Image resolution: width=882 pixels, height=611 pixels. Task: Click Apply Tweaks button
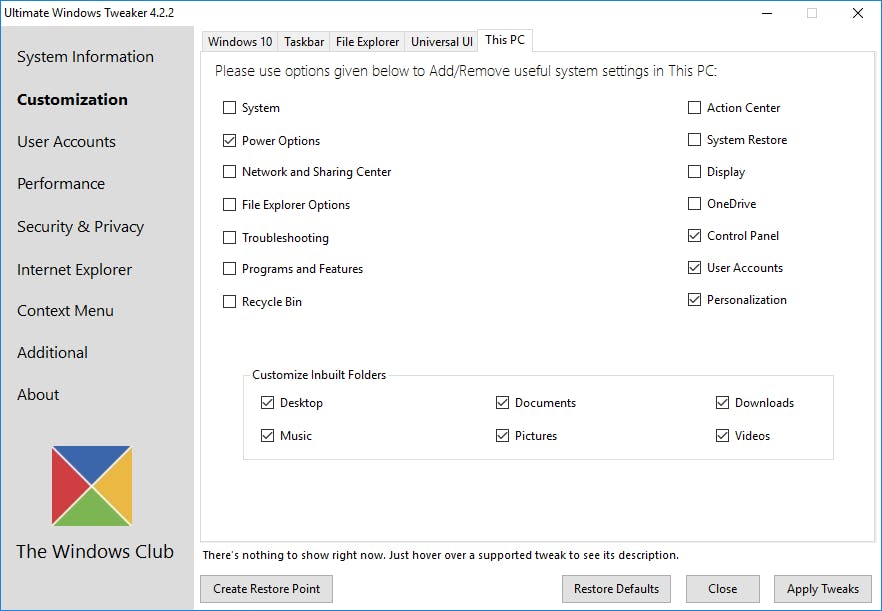823,589
